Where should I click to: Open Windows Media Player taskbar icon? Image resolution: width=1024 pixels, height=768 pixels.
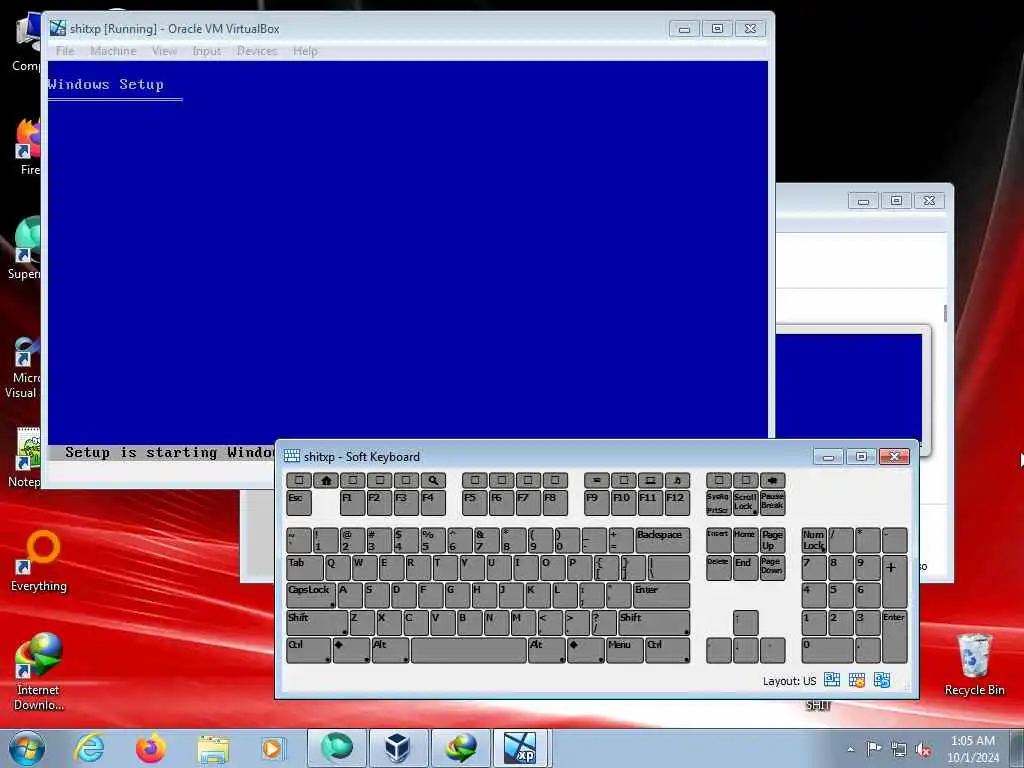pos(272,748)
